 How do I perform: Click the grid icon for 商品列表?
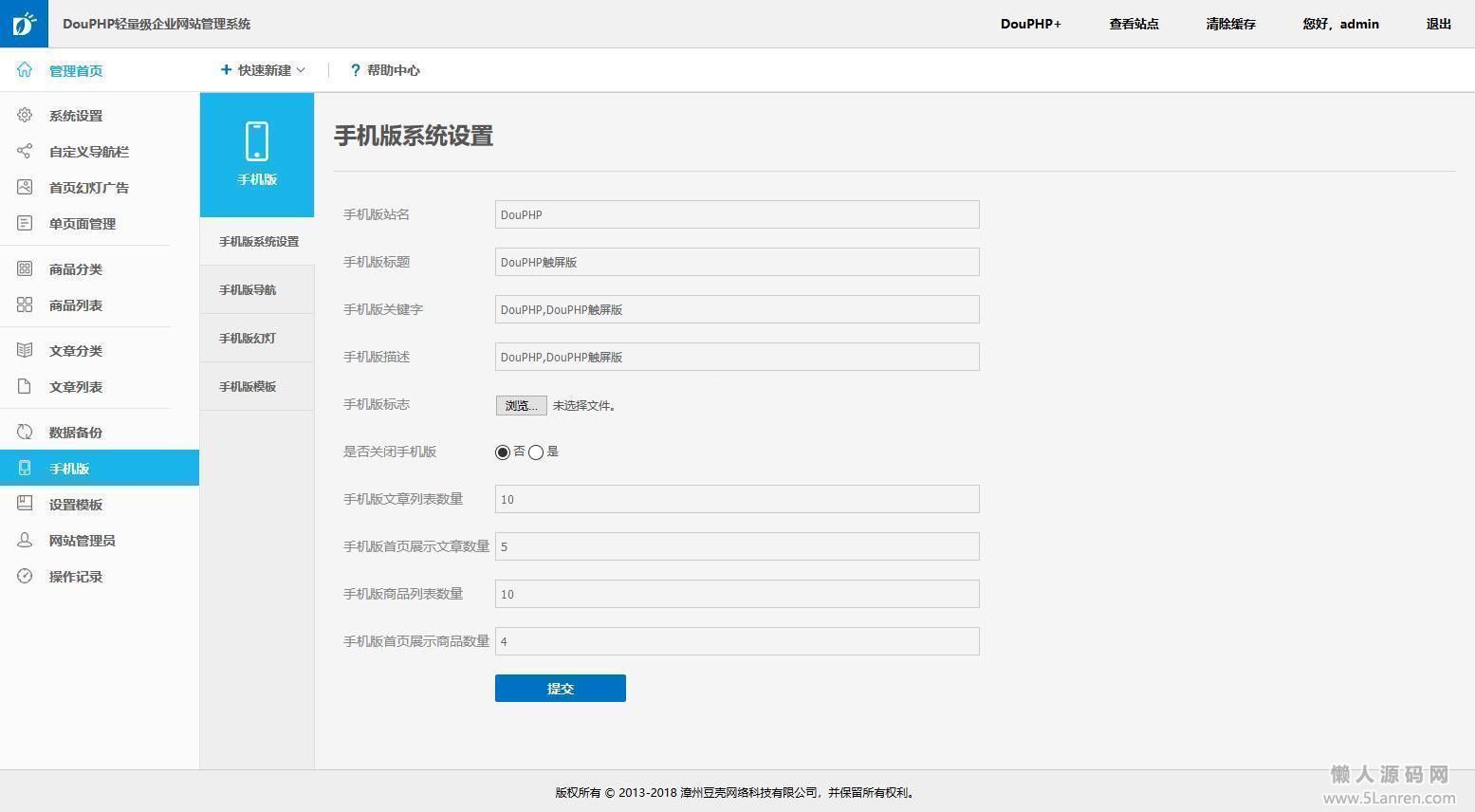click(25, 305)
